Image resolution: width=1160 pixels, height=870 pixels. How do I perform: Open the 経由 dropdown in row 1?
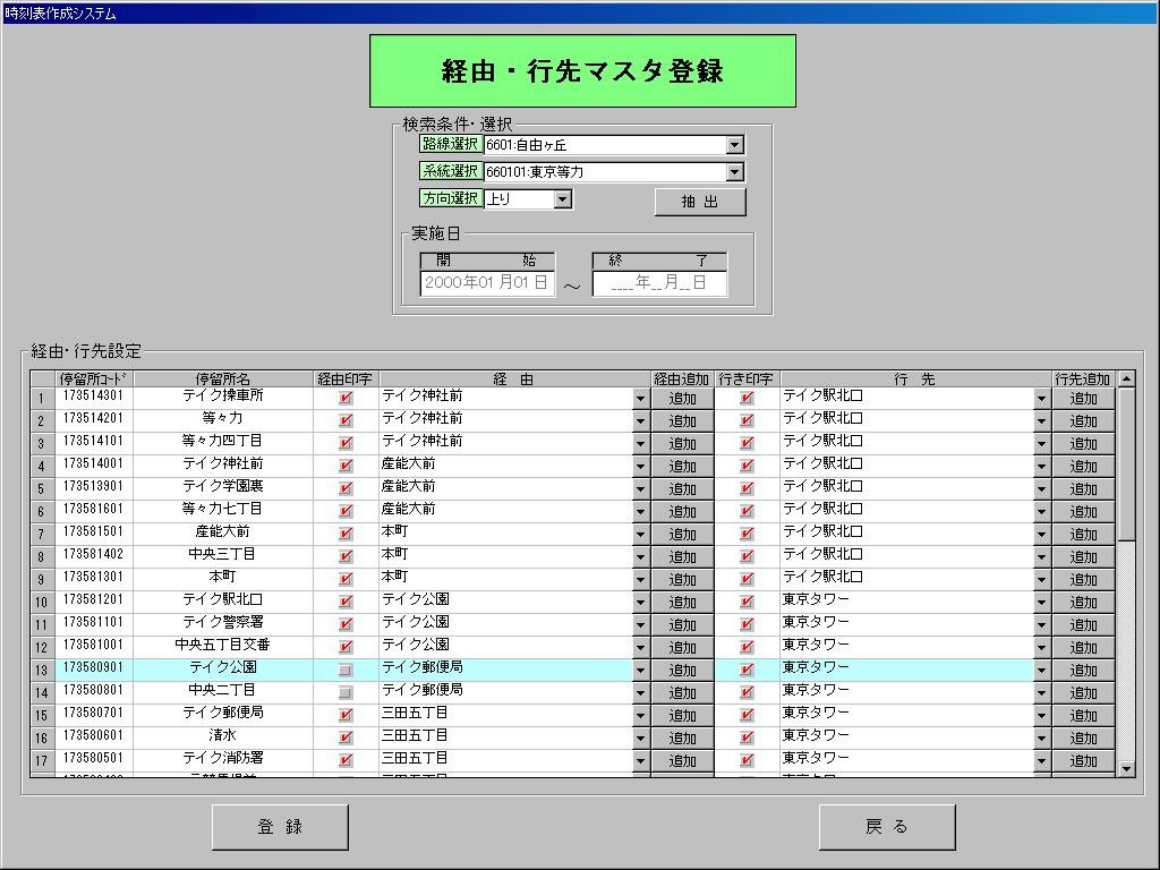click(x=641, y=399)
